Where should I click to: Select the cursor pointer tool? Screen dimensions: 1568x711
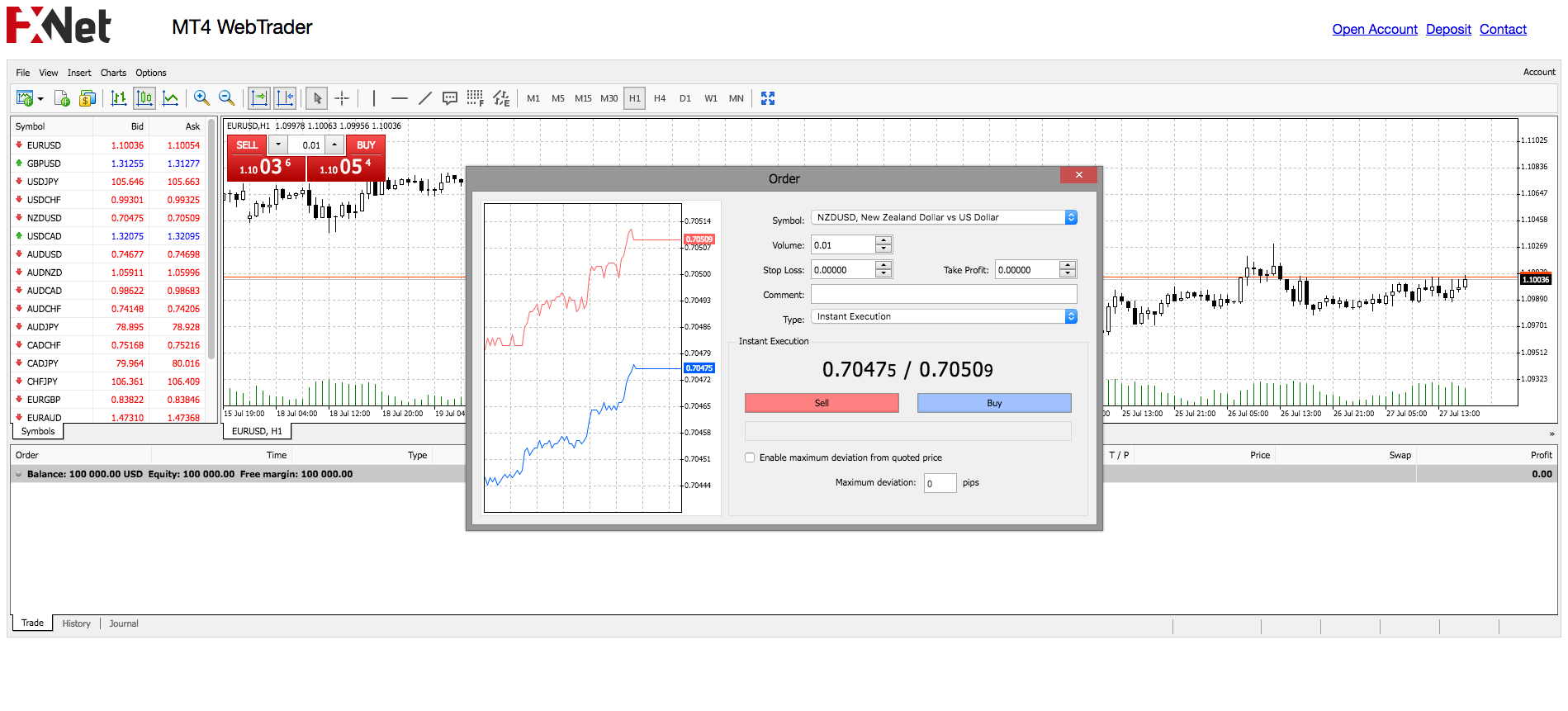[317, 98]
